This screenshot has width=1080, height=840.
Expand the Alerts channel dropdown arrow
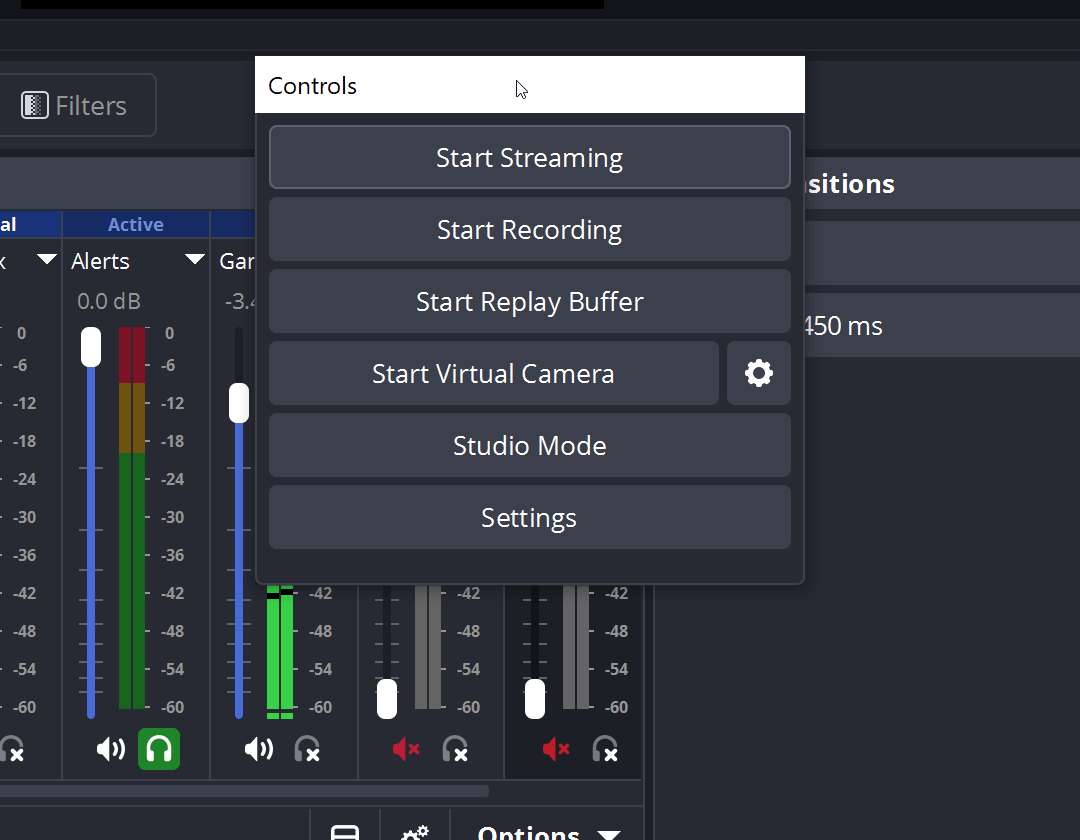[195, 260]
